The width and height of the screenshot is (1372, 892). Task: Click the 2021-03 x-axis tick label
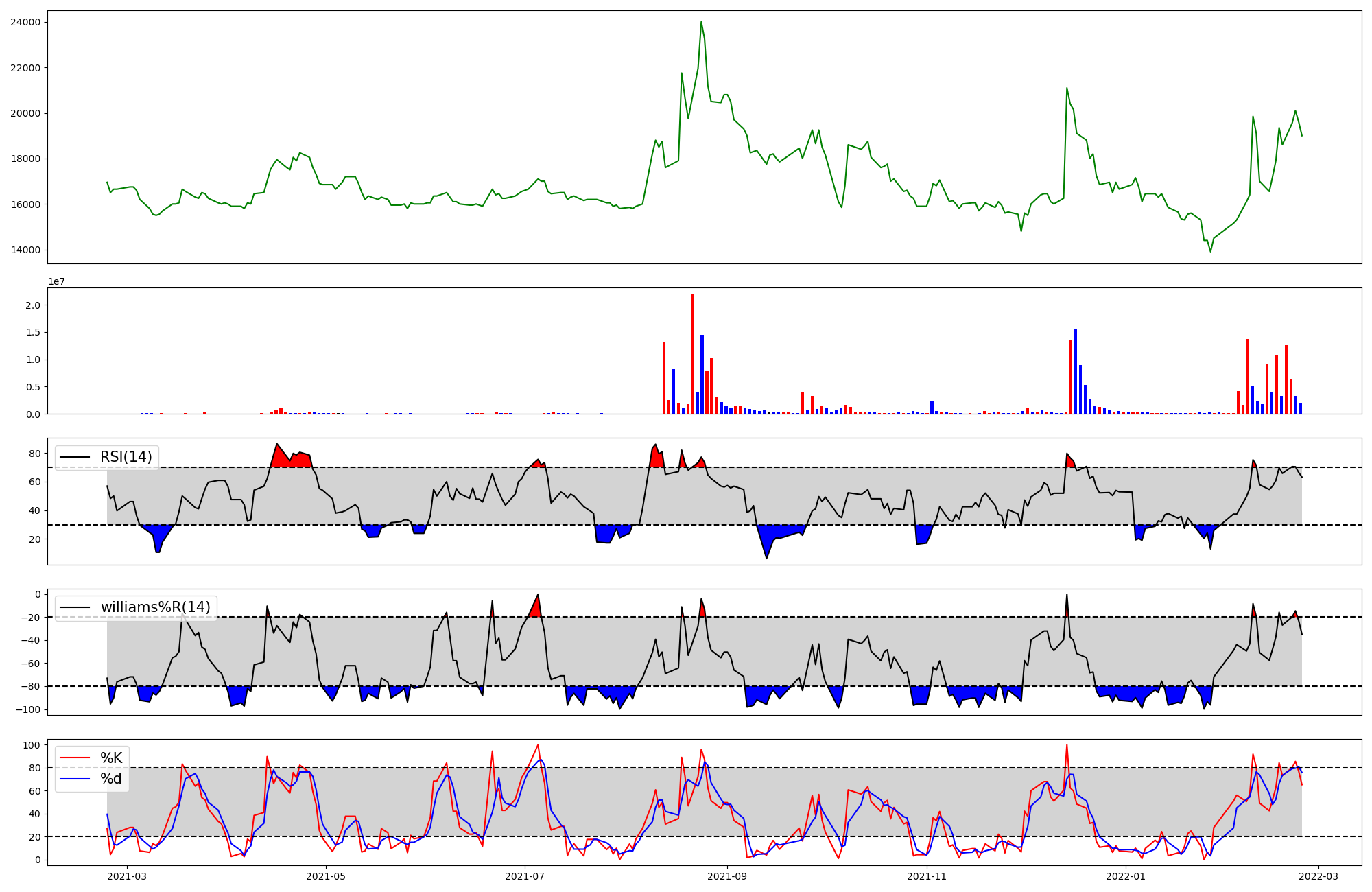pyautogui.click(x=127, y=876)
